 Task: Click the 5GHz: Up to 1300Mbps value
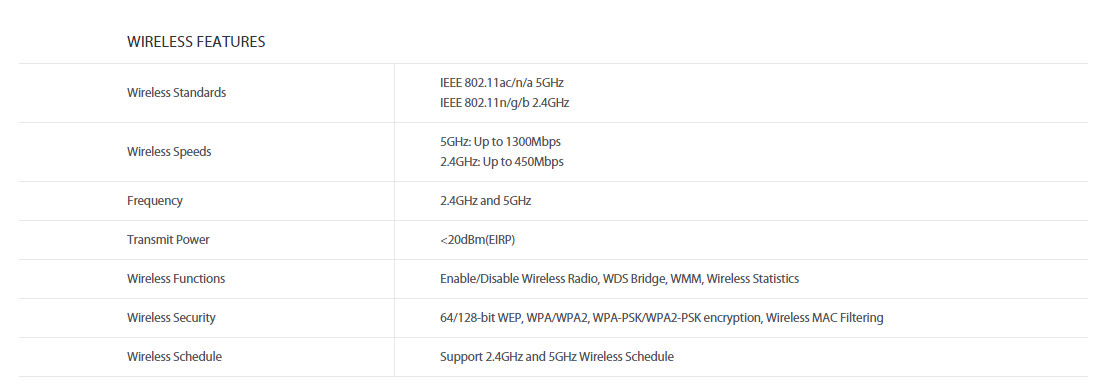(x=500, y=141)
